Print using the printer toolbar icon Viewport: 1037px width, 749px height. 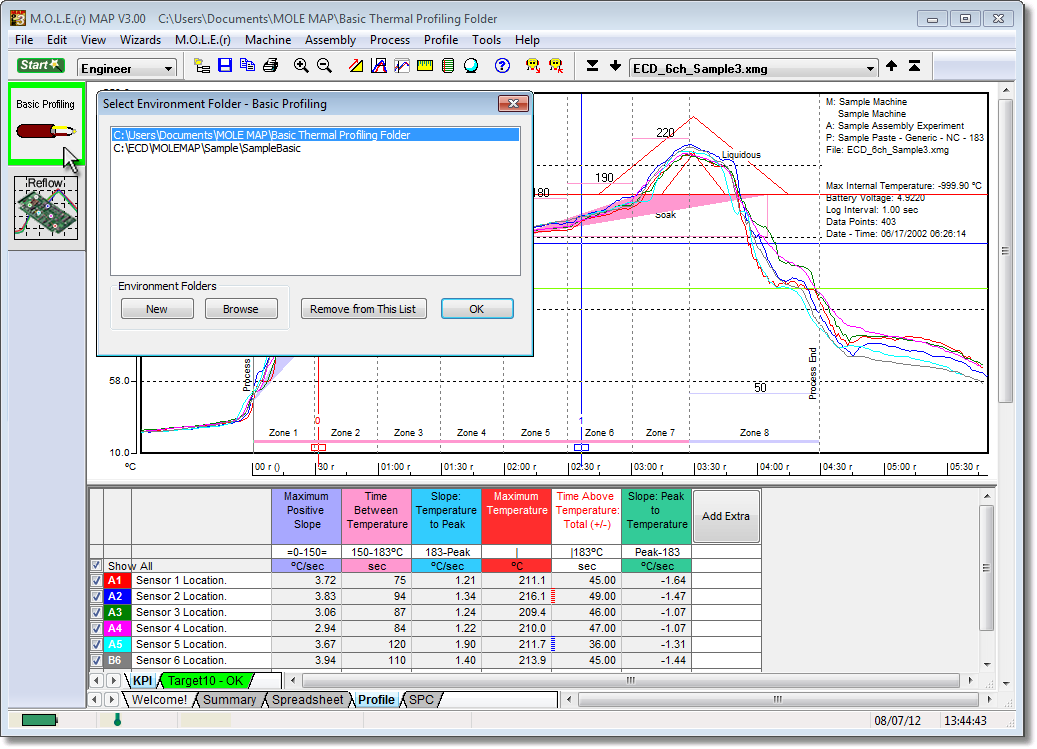click(270, 65)
